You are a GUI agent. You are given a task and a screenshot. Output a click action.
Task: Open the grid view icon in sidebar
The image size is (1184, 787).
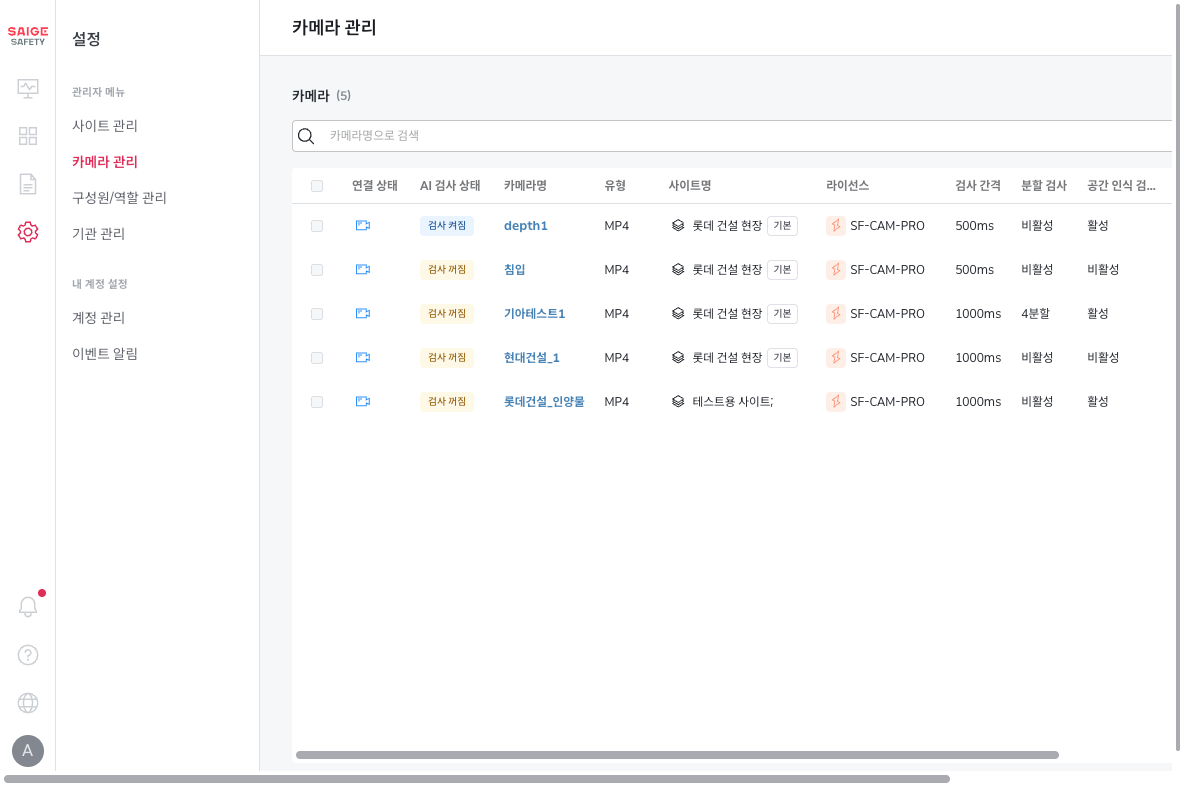click(28, 136)
